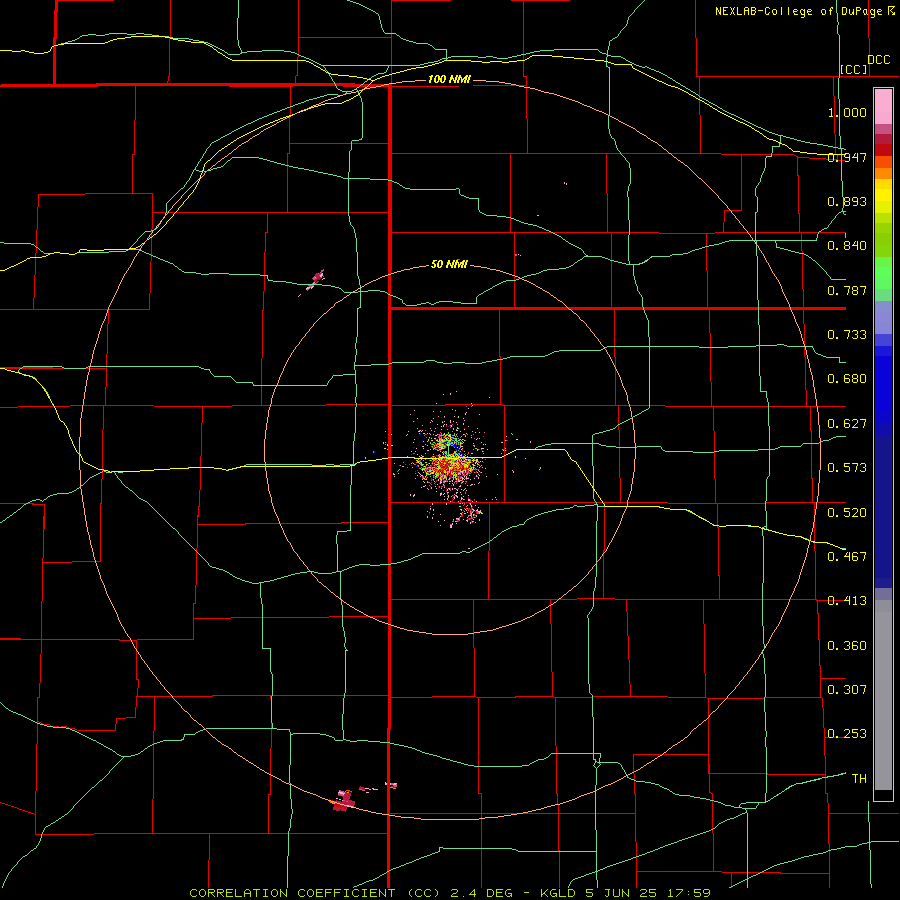This screenshot has height=900, width=900.
Task: Click the 0.840 color scale value
Action: (x=847, y=246)
